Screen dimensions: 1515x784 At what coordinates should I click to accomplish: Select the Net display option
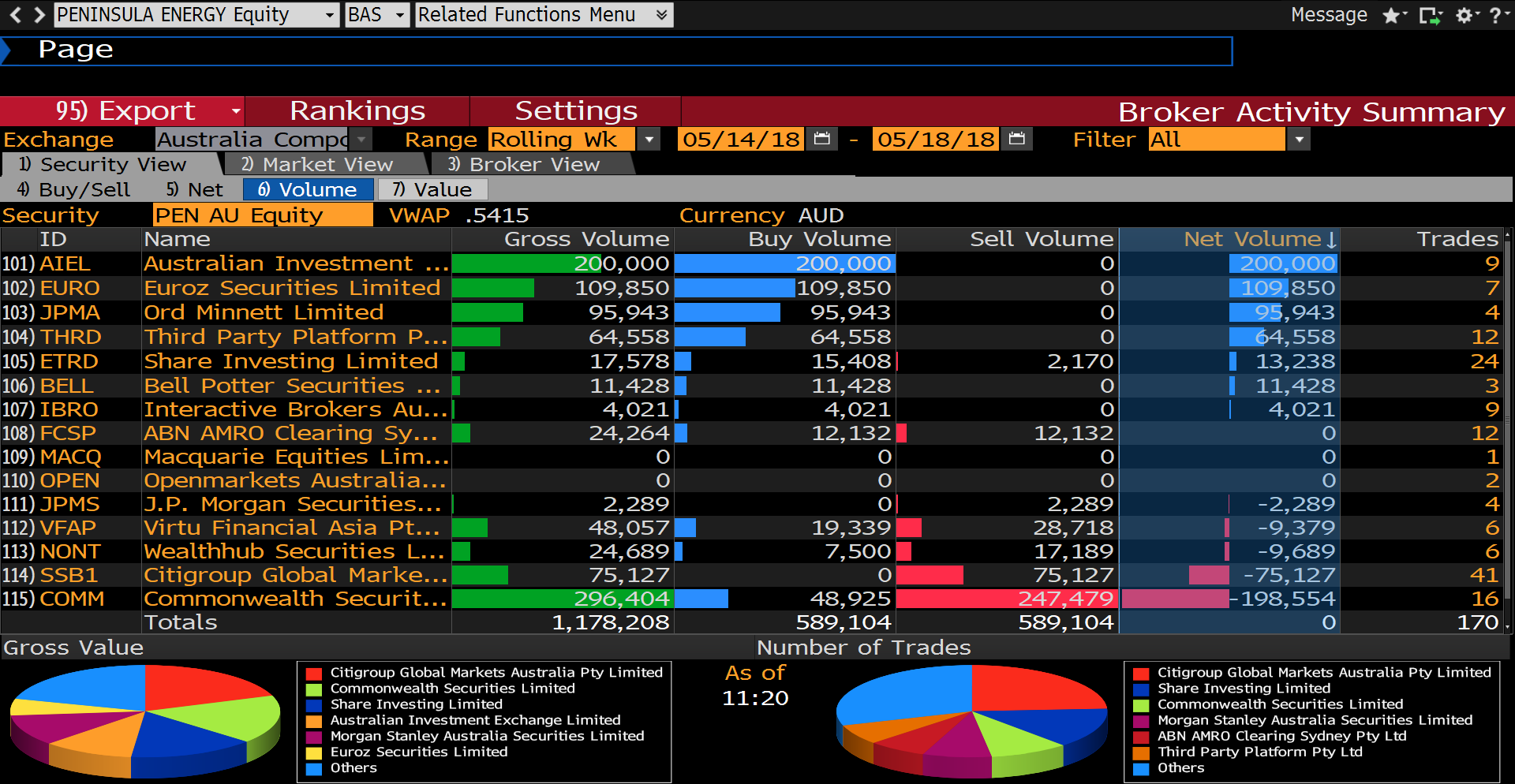(x=194, y=190)
